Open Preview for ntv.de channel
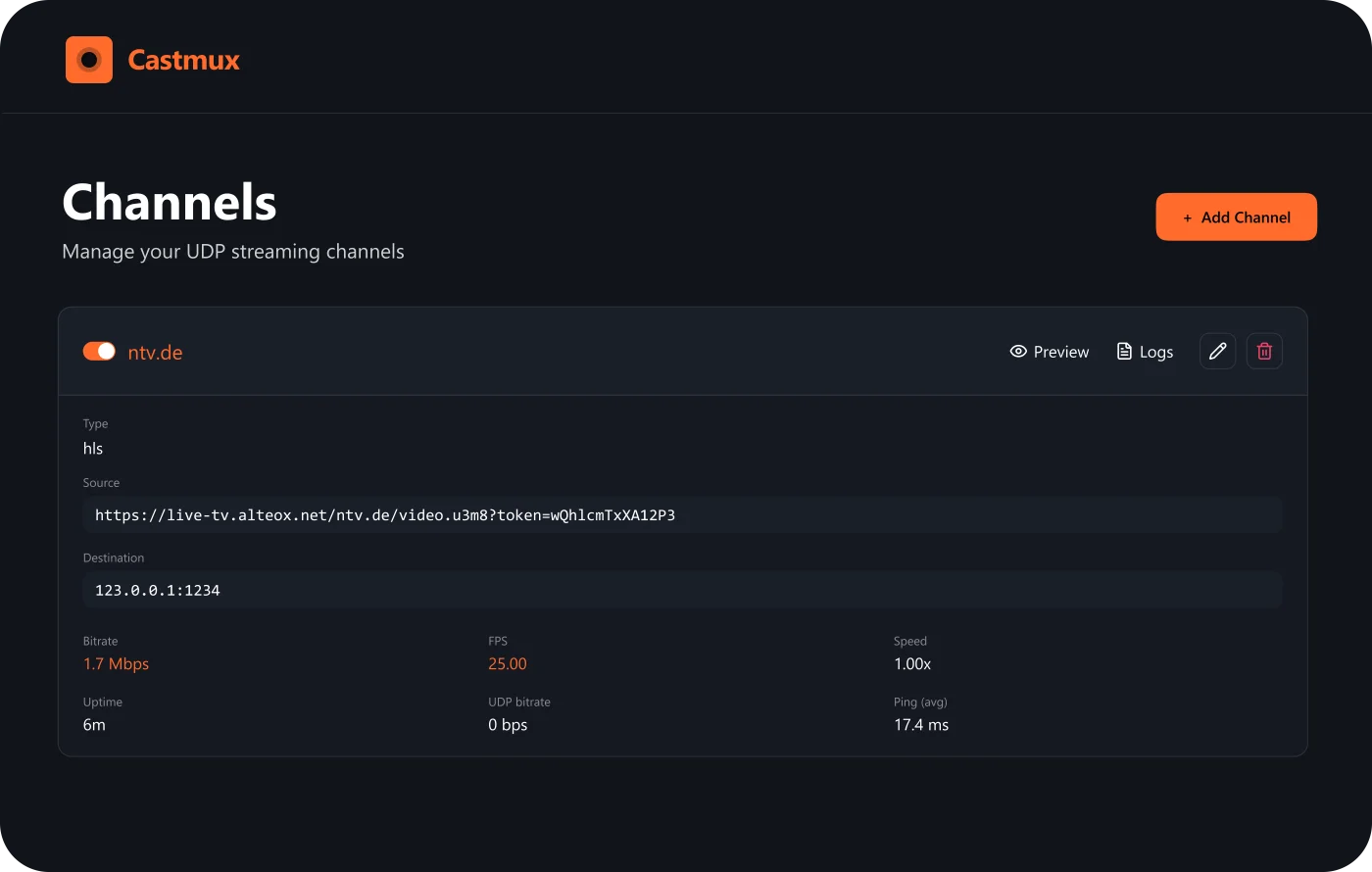 pyautogui.click(x=1050, y=352)
